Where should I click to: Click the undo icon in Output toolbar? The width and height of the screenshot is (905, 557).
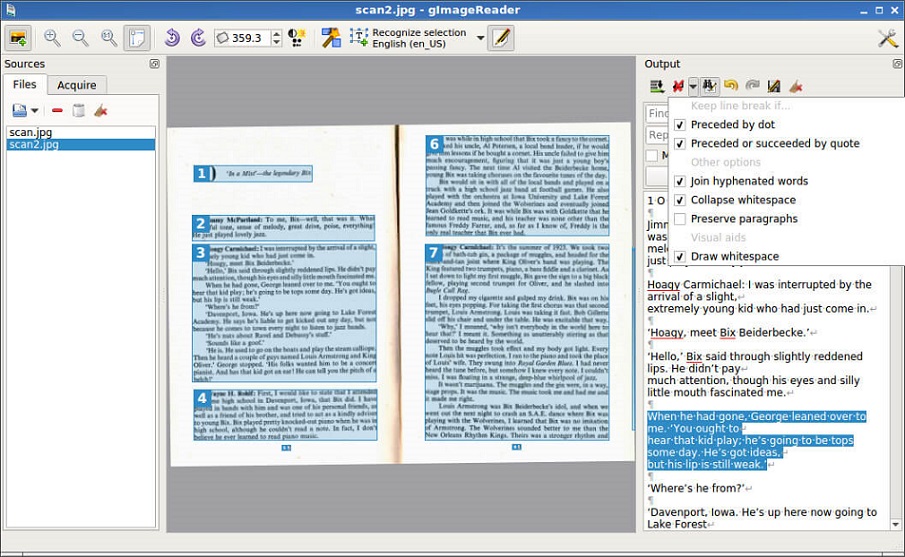[x=731, y=87]
